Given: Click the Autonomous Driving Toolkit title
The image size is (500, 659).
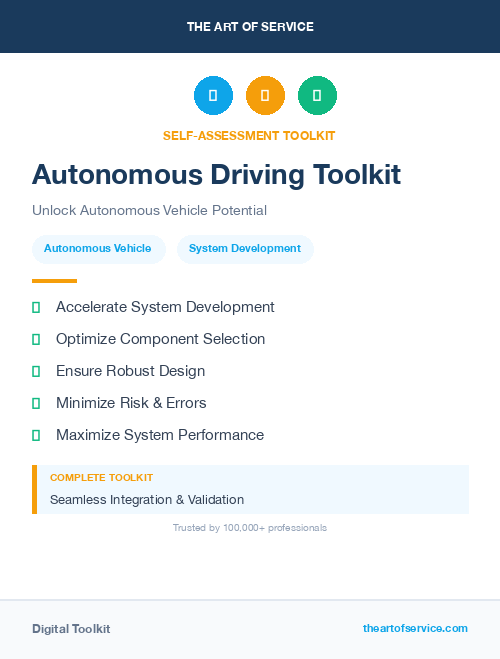Looking at the screenshot, I should coord(216,174).
